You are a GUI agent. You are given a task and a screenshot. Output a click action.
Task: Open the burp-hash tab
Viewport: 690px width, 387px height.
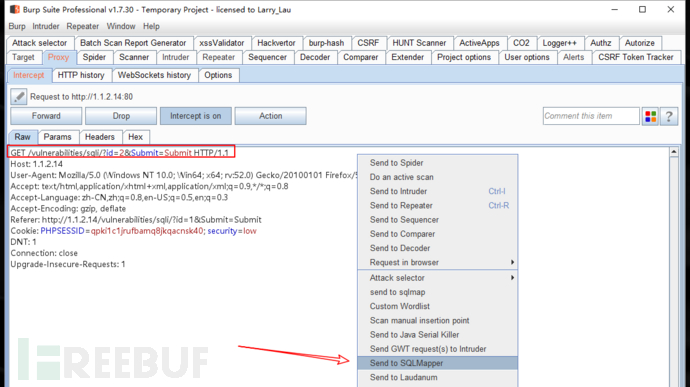point(326,43)
